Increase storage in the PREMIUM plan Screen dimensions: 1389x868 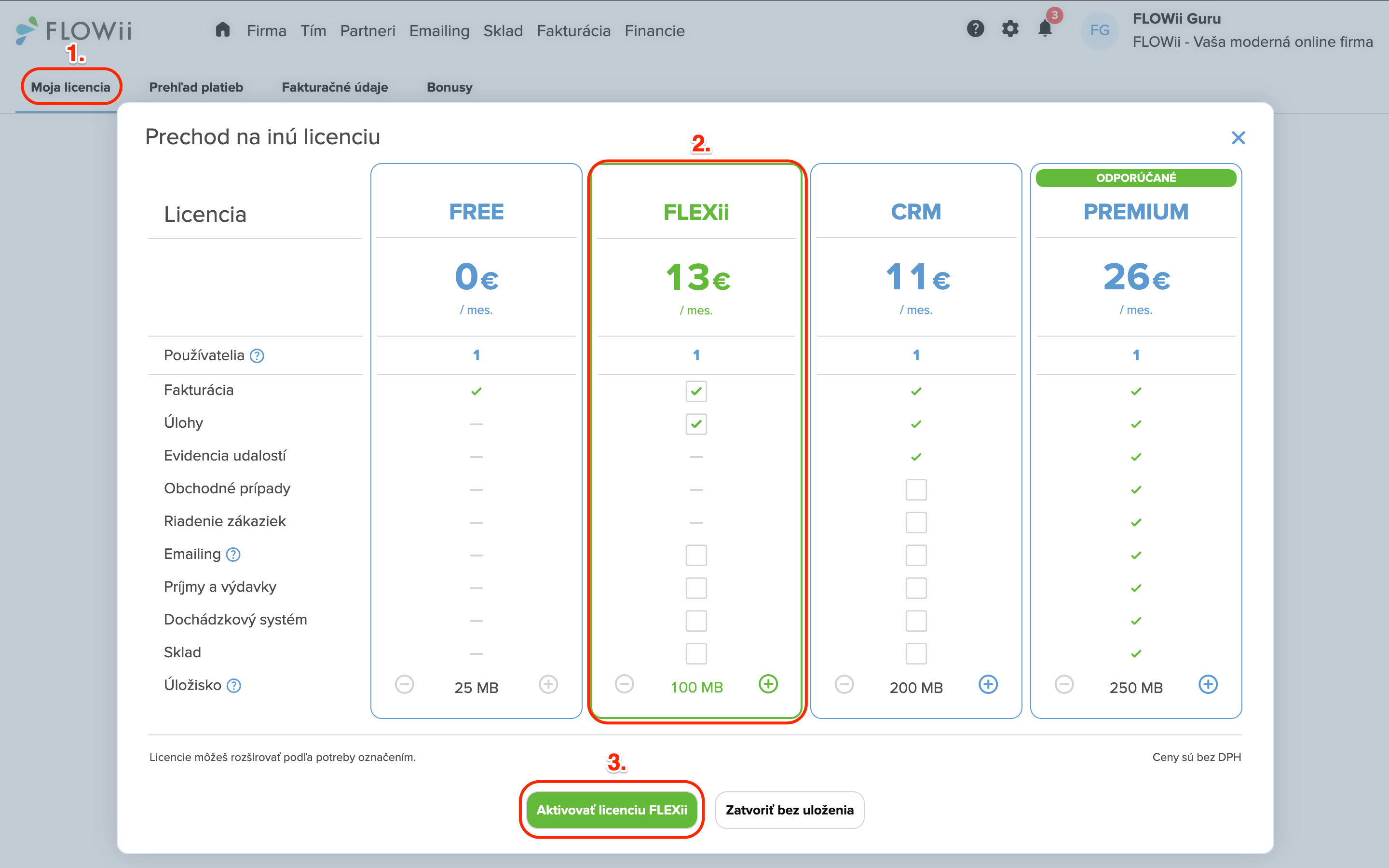[1208, 684]
